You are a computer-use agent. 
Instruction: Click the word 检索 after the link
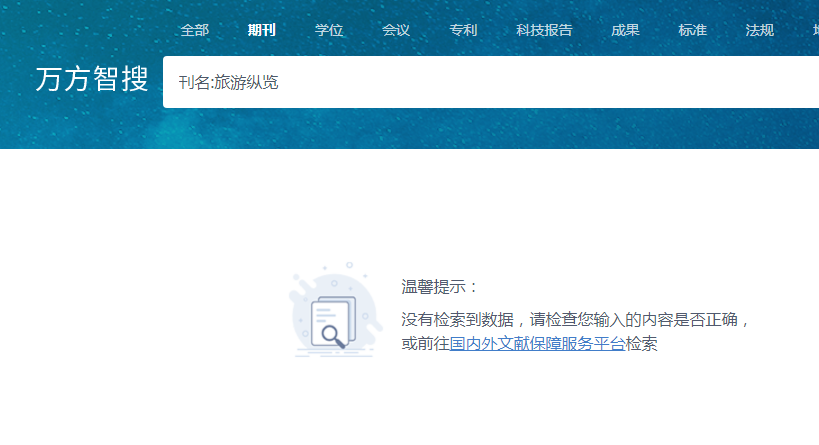(x=642, y=344)
